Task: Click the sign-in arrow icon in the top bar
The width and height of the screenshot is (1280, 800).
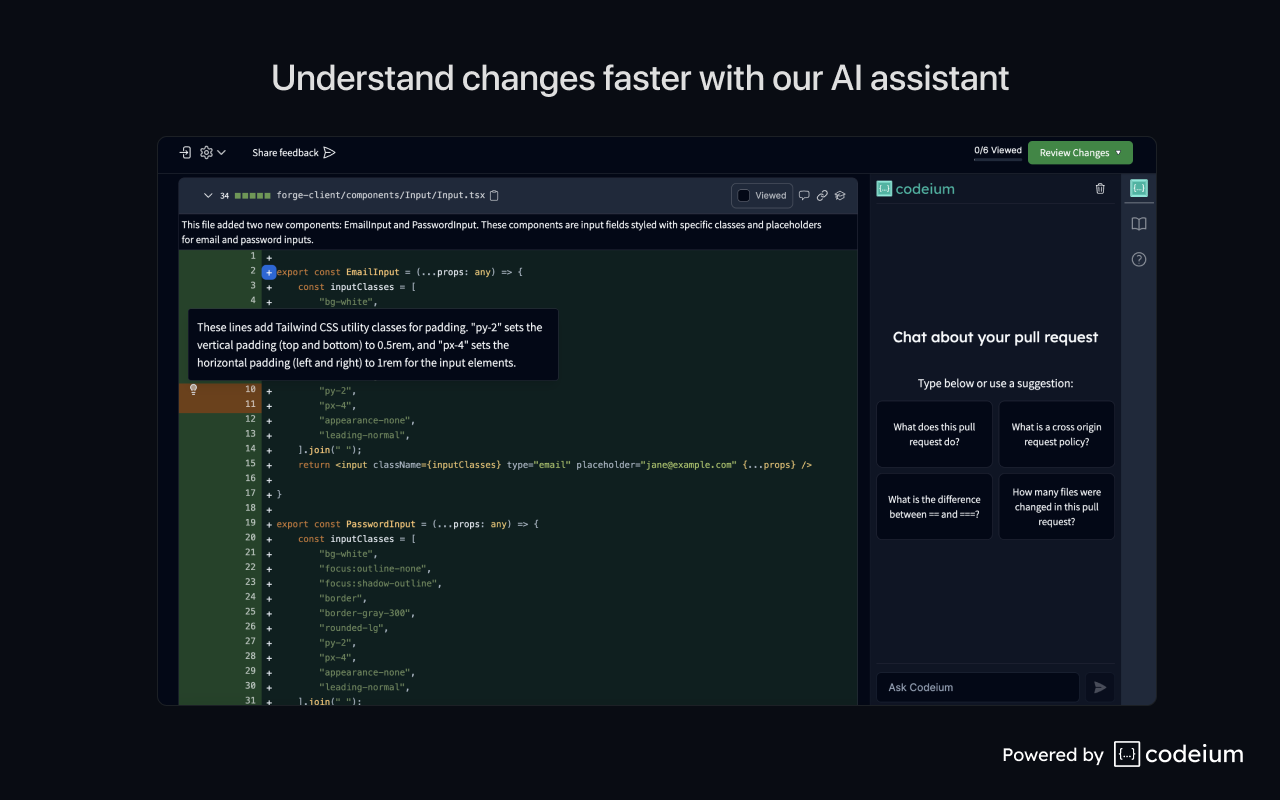Action: point(185,152)
